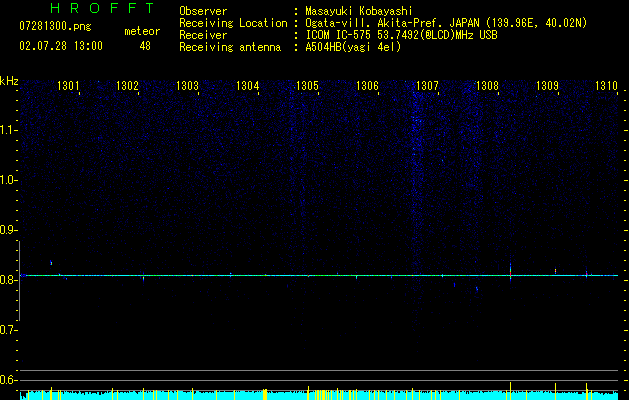Click the 1309 time axis label
The height and width of the screenshot is (400, 629).
click(x=547, y=85)
